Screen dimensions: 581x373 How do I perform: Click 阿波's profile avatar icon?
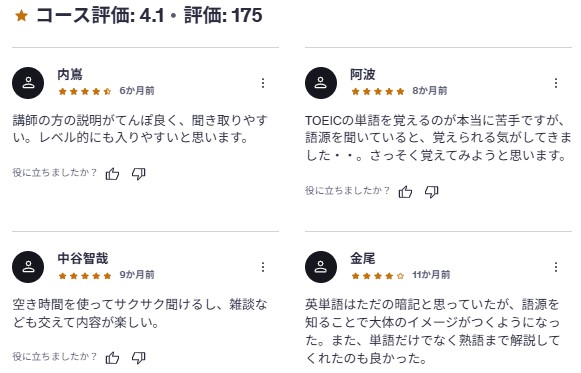pos(321,83)
